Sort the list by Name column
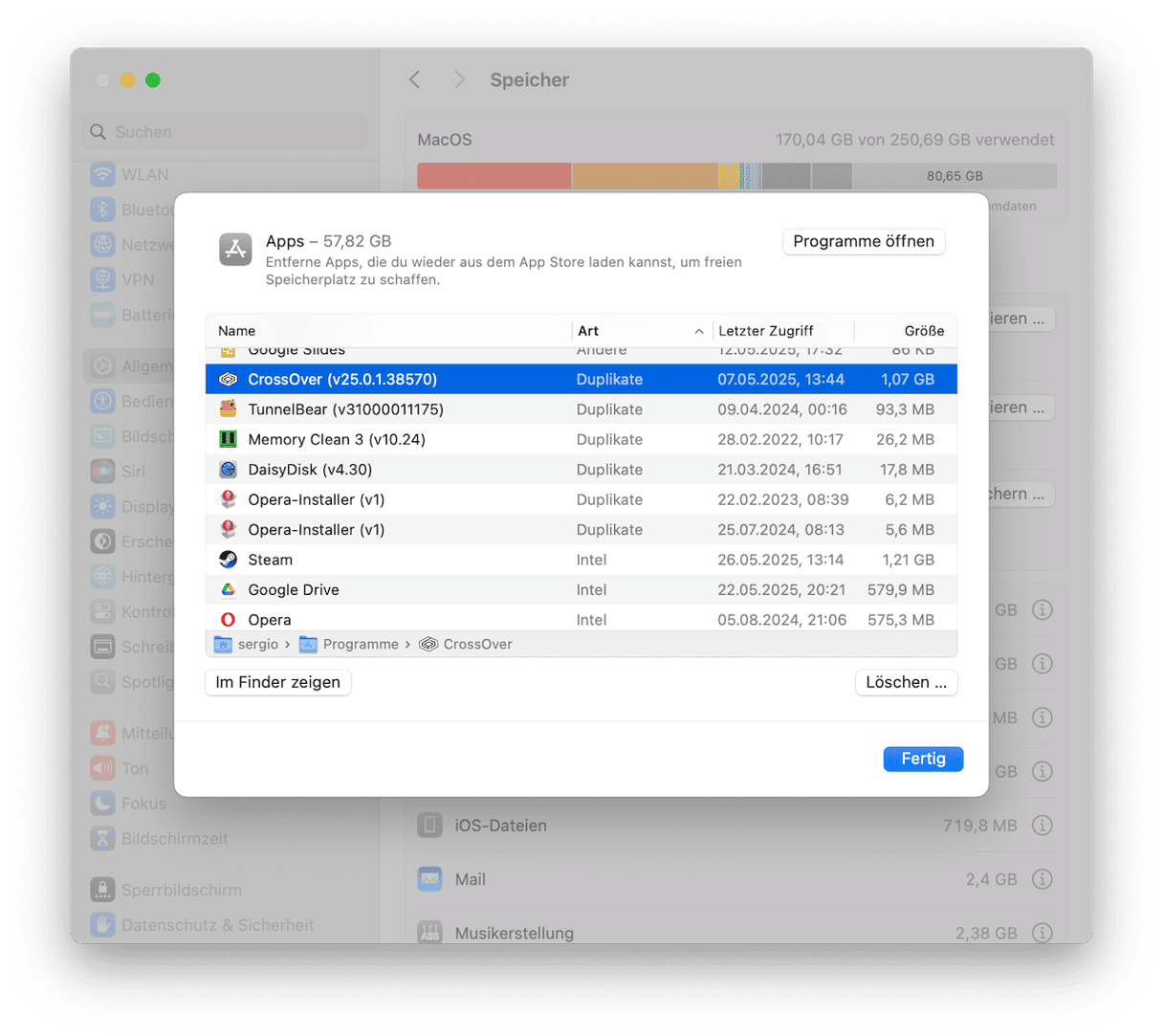The image size is (1163, 1036). [388, 331]
